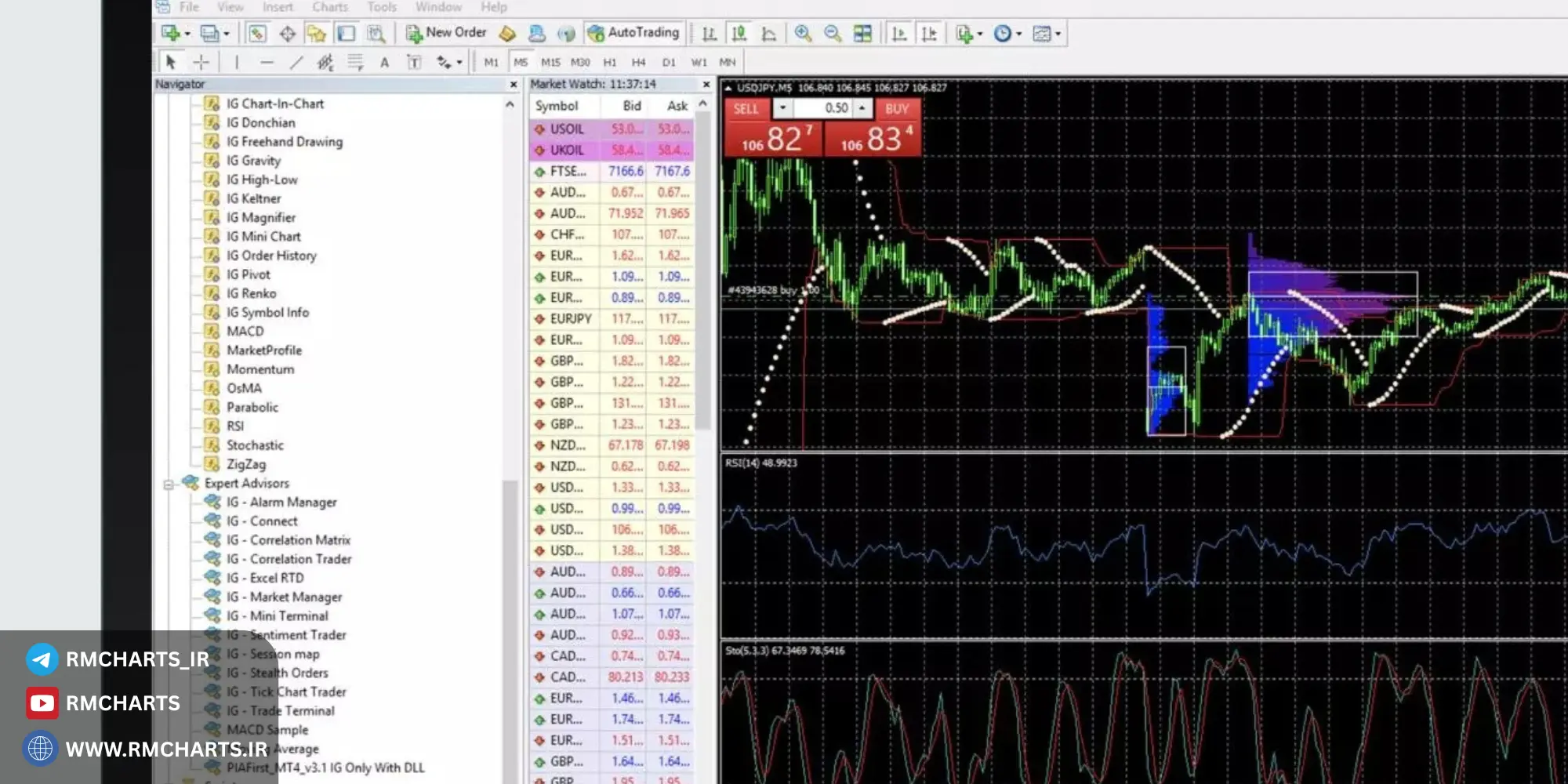Image resolution: width=1568 pixels, height=784 pixels.
Task: Select the Text label tool
Action: pos(384,63)
